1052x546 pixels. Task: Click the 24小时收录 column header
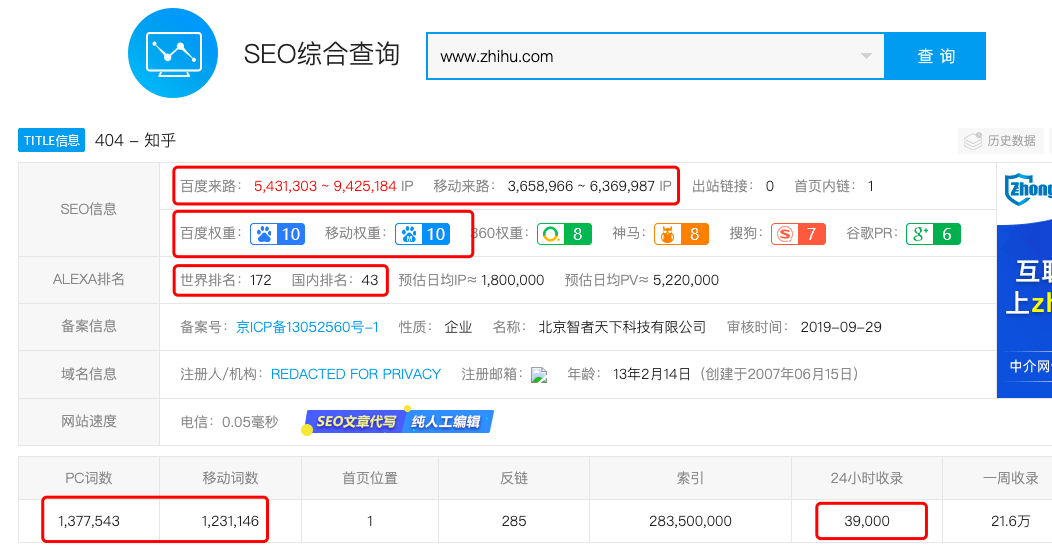(867, 478)
